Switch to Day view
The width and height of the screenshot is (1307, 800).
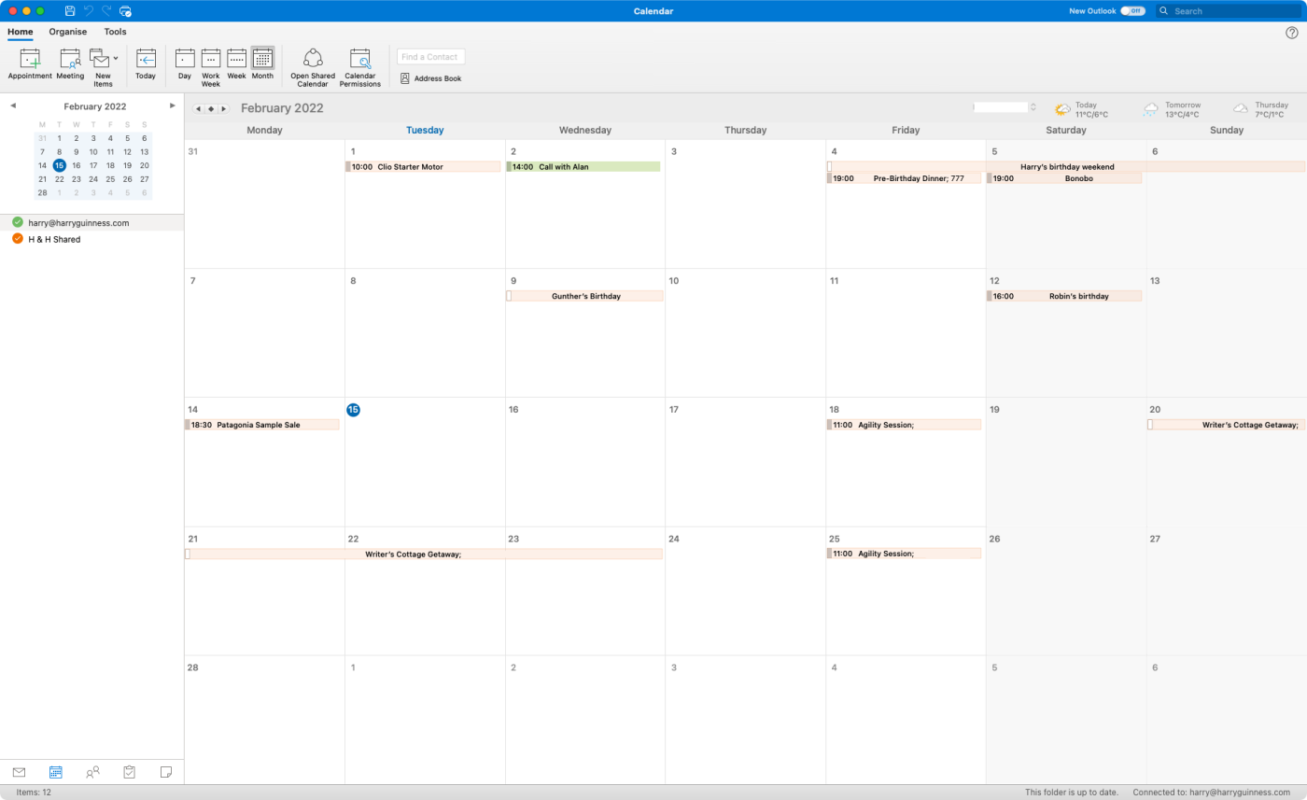[x=185, y=65]
